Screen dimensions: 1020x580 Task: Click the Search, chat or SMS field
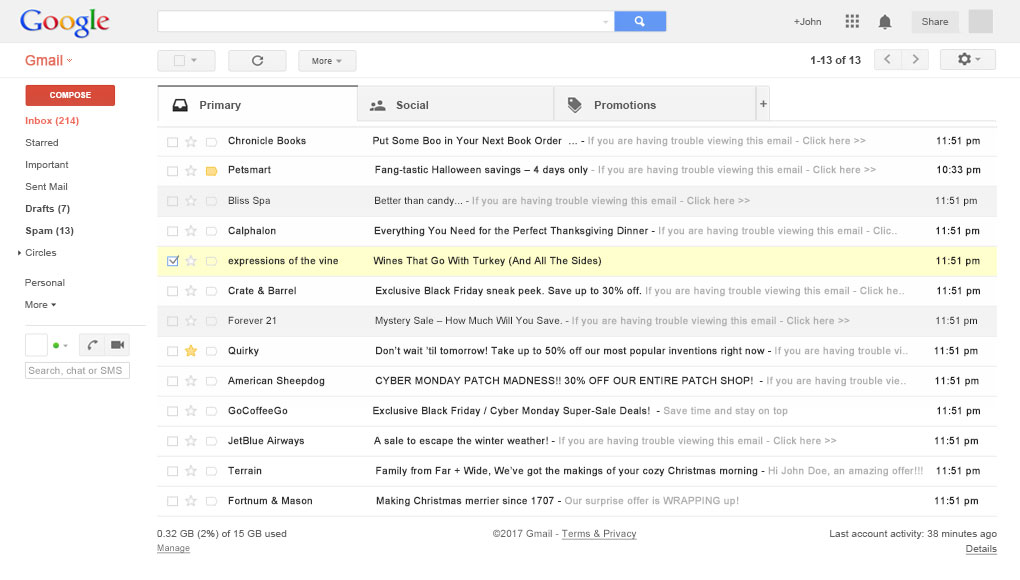pyautogui.click(x=77, y=371)
